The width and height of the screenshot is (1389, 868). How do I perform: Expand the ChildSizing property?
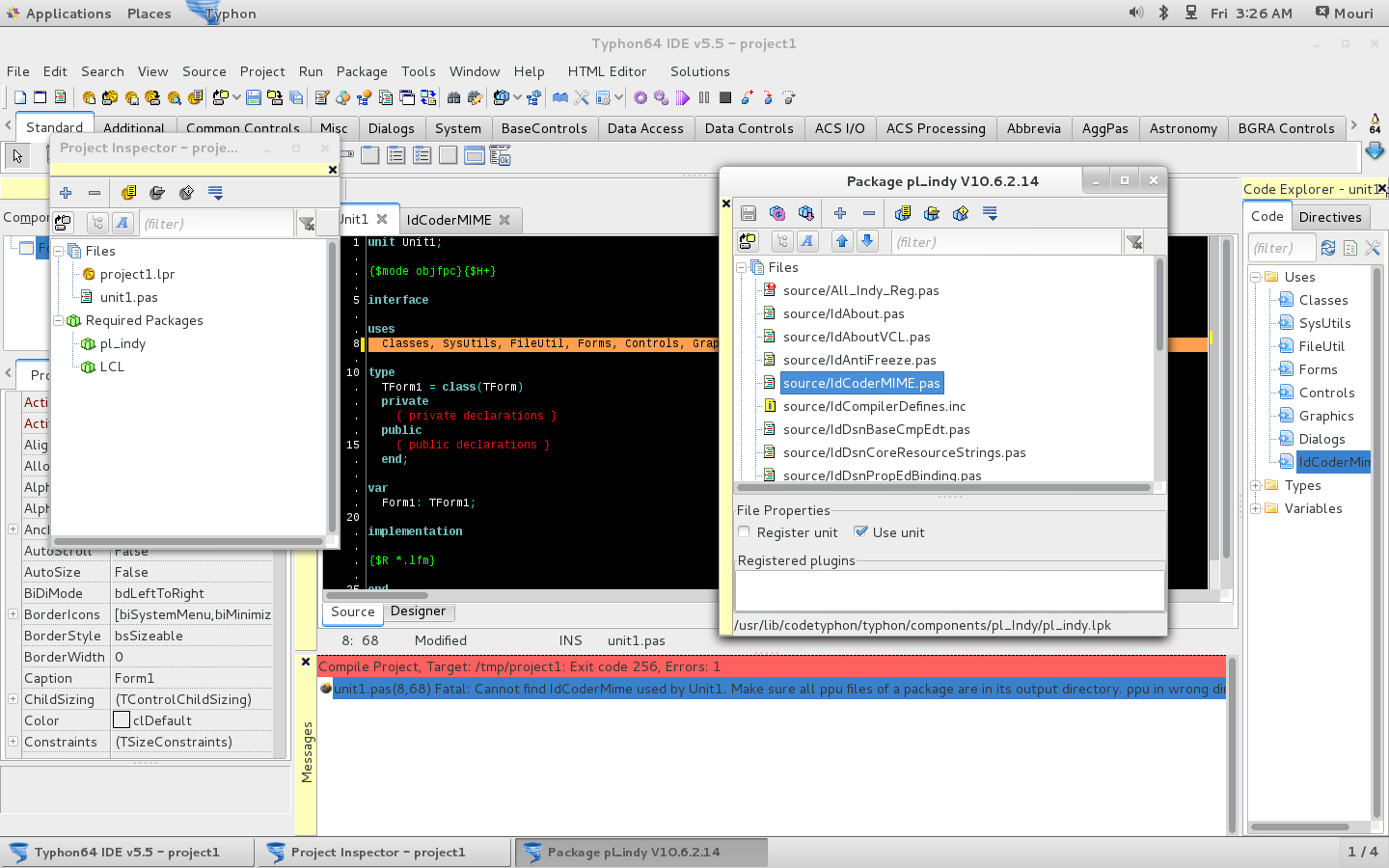click(x=13, y=699)
